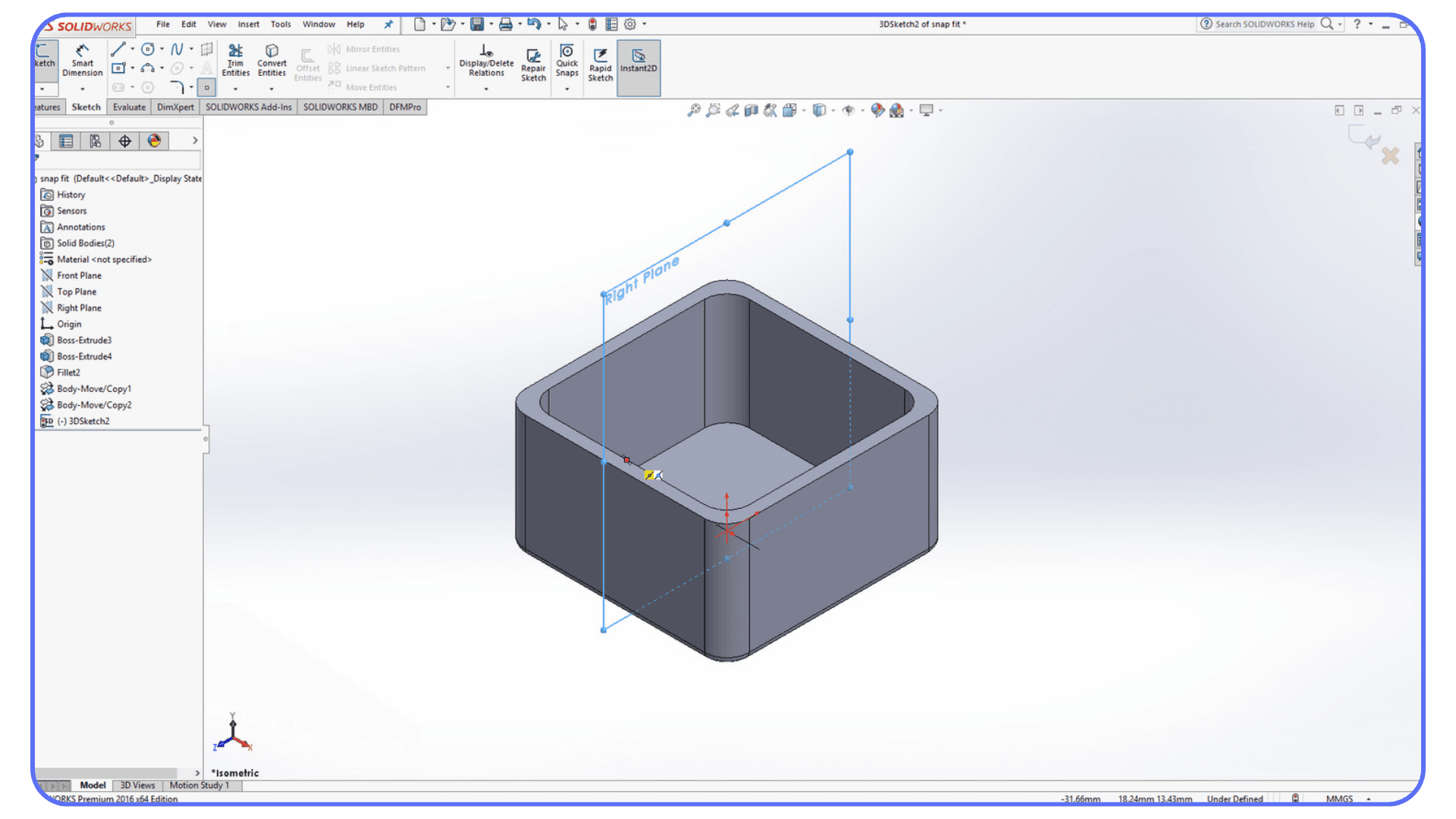
Task: Click the Zoom to Fit icon
Action: pos(695,111)
